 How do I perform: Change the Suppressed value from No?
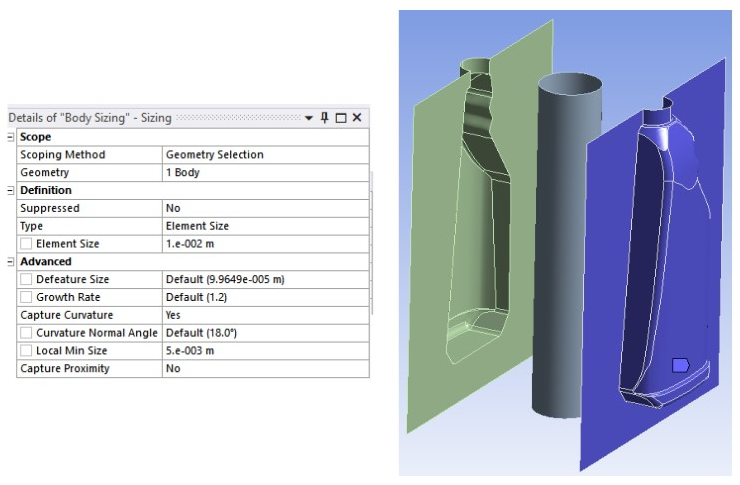click(264, 208)
